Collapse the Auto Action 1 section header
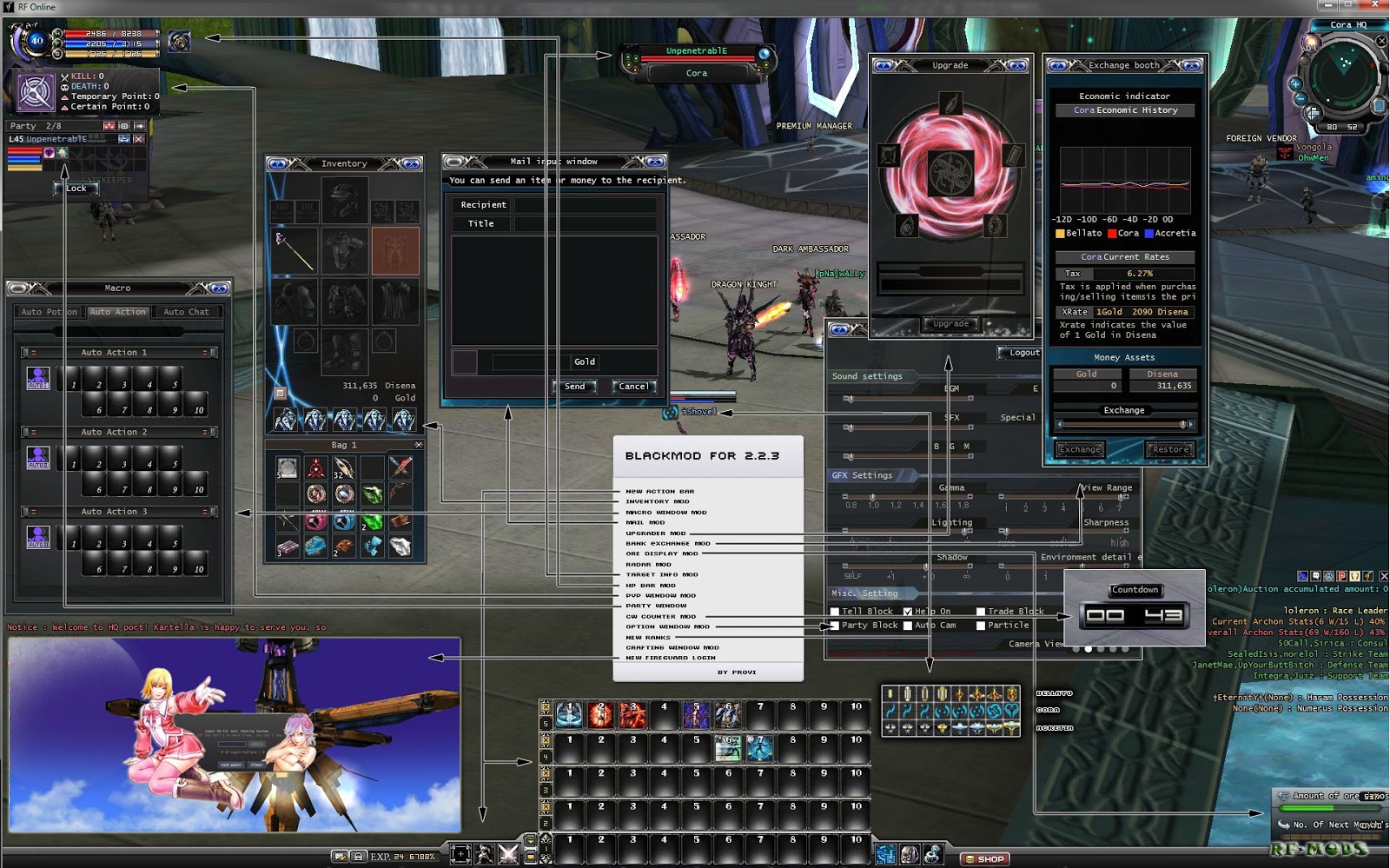 click(119, 353)
